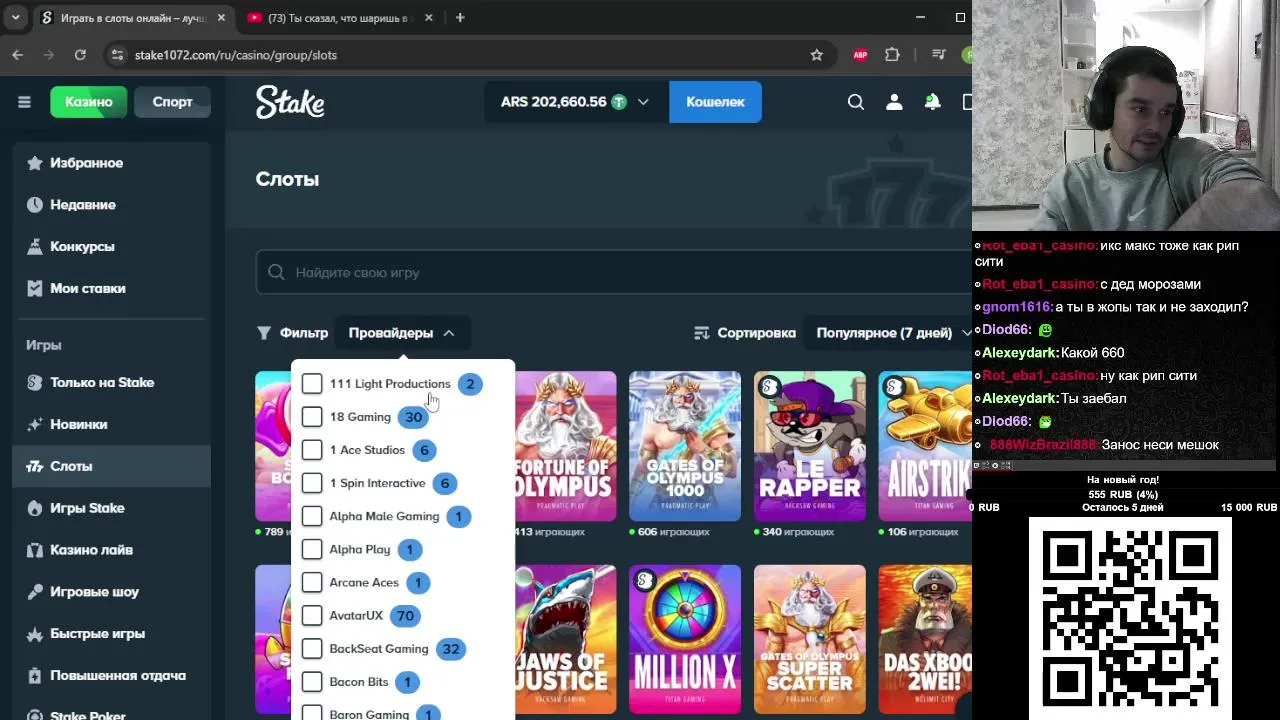The height and width of the screenshot is (720, 1280).
Task: Open Gates of Olympus Super Scatter game
Action: 810,640
